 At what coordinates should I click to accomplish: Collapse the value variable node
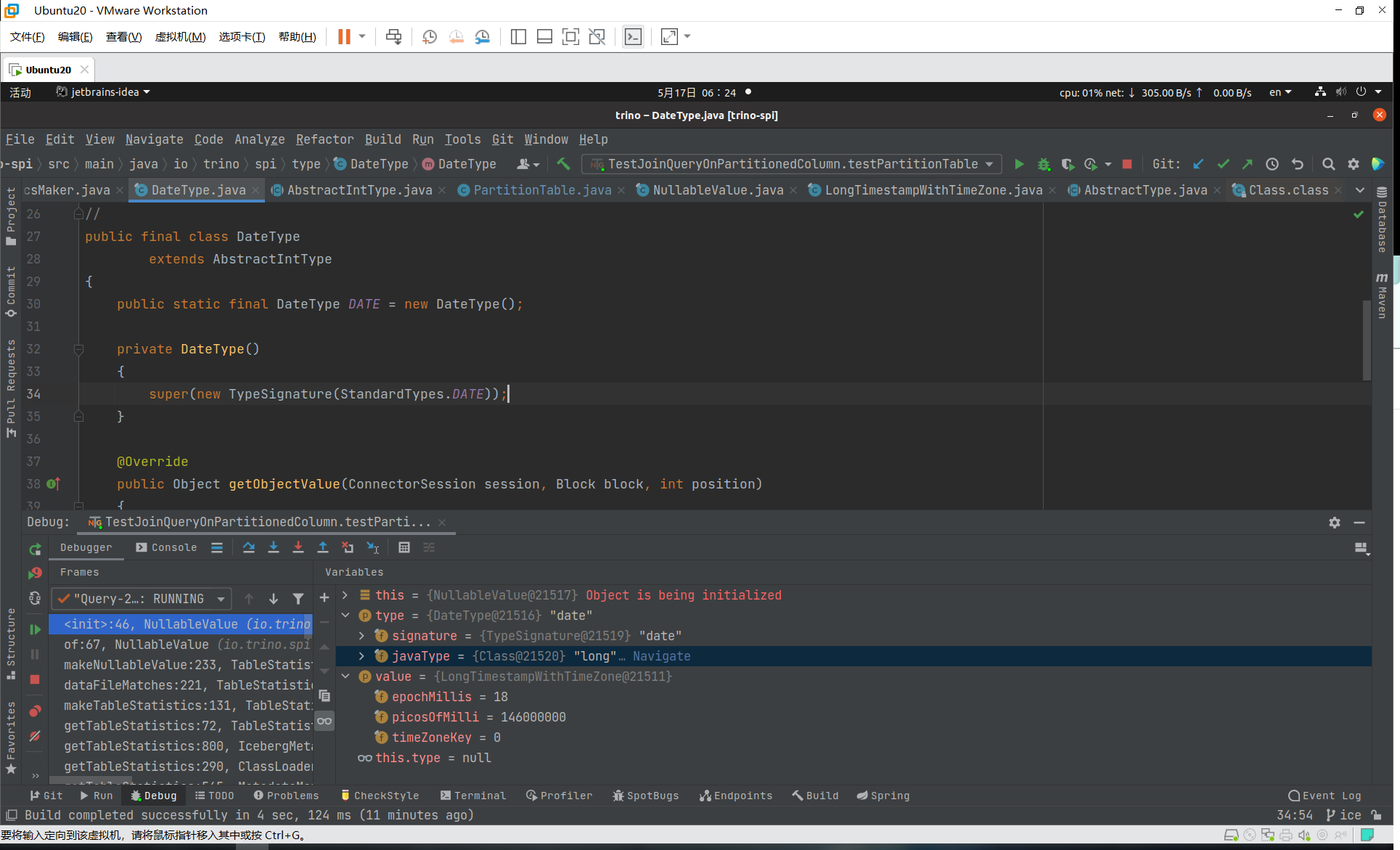pos(345,677)
